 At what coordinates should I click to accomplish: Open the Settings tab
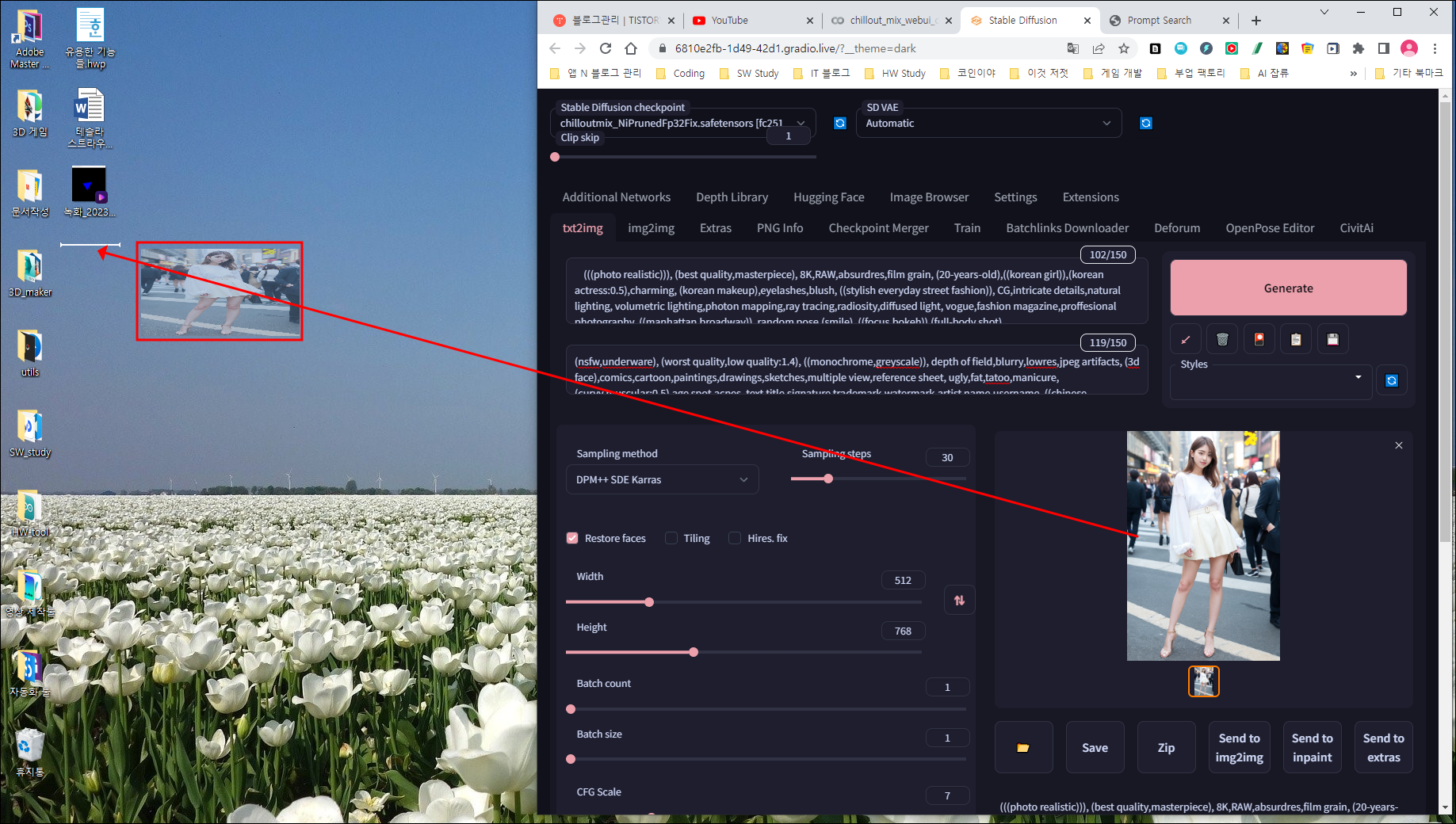(1015, 197)
